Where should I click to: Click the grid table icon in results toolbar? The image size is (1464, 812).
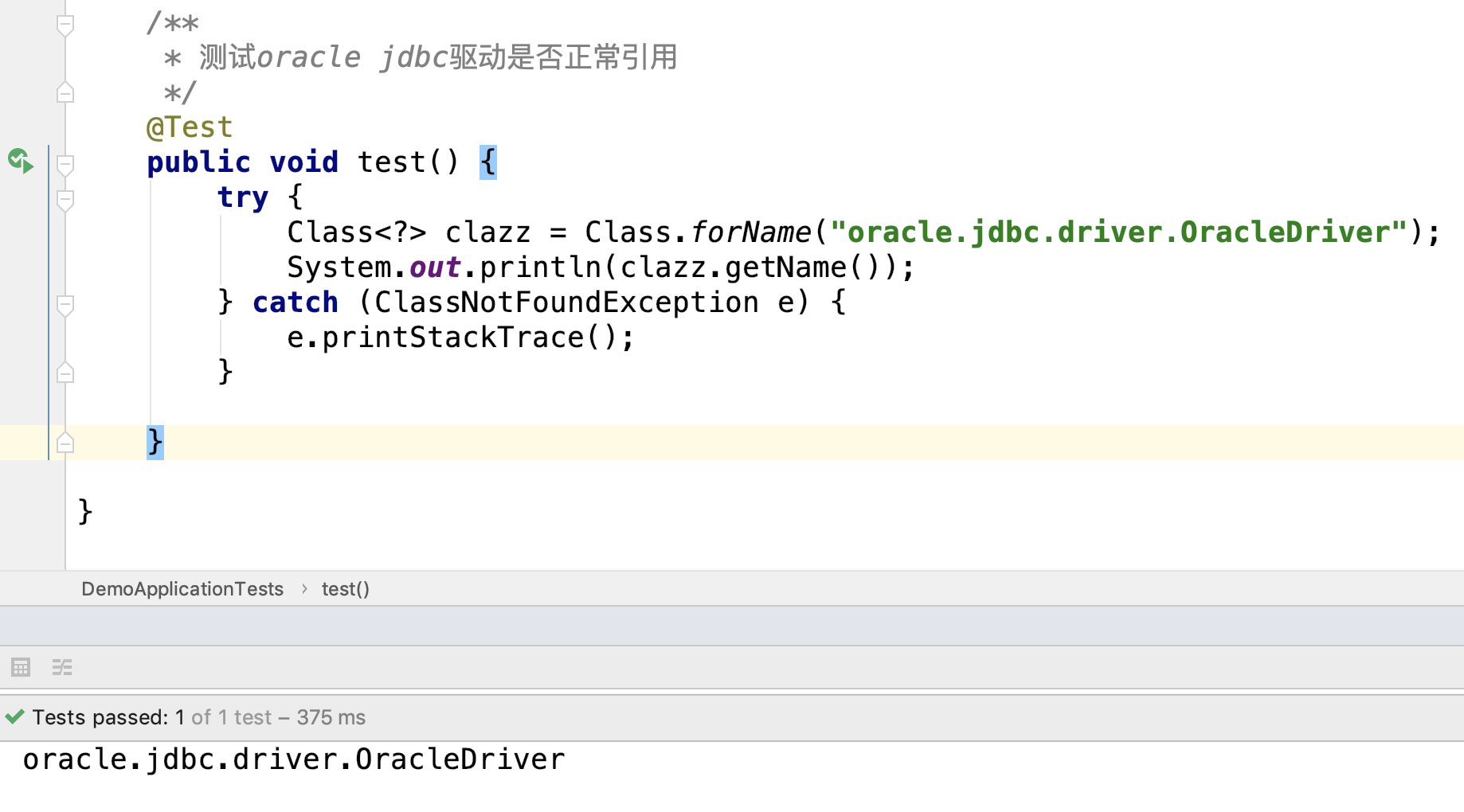coord(21,667)
